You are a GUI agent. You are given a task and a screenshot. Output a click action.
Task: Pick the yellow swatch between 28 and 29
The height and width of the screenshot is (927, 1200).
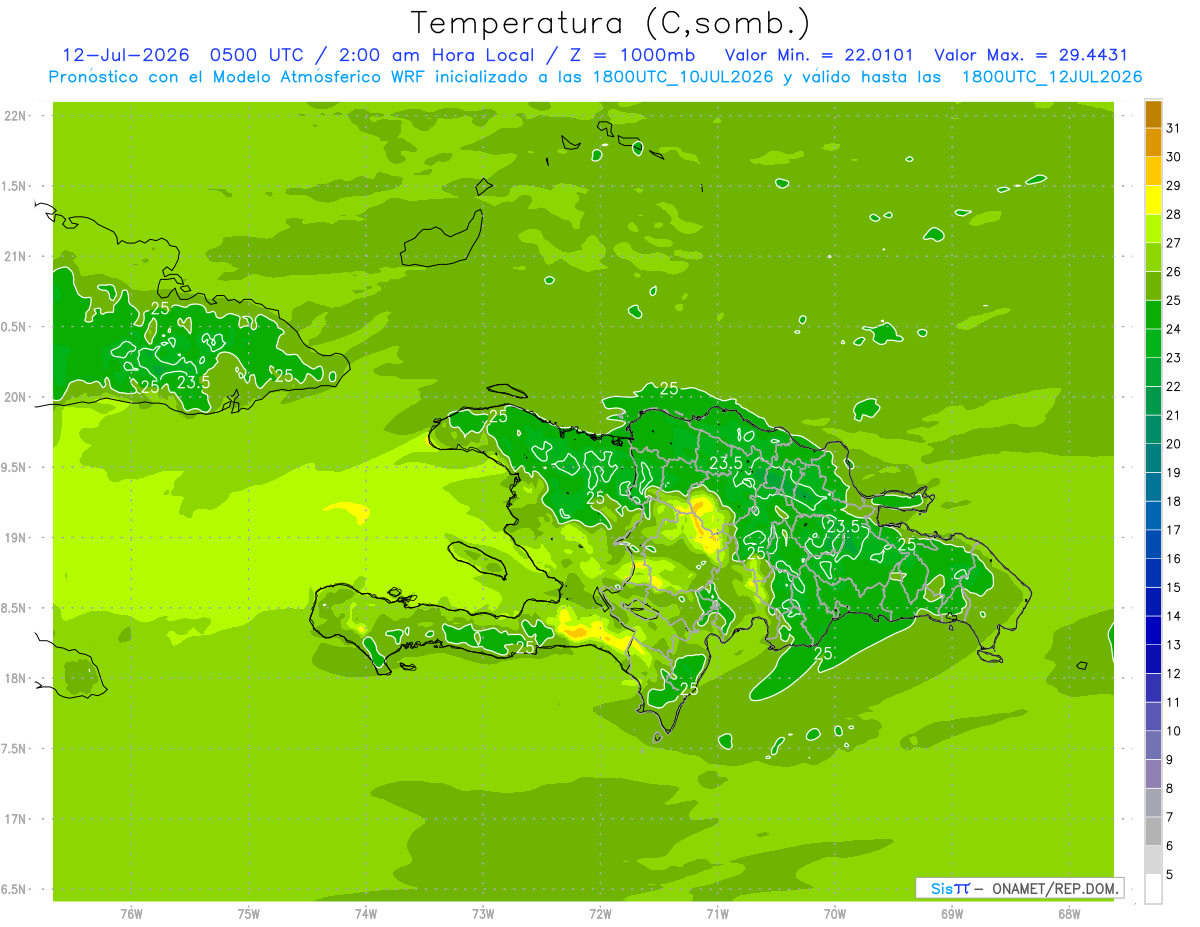[x=1153, y=199]
